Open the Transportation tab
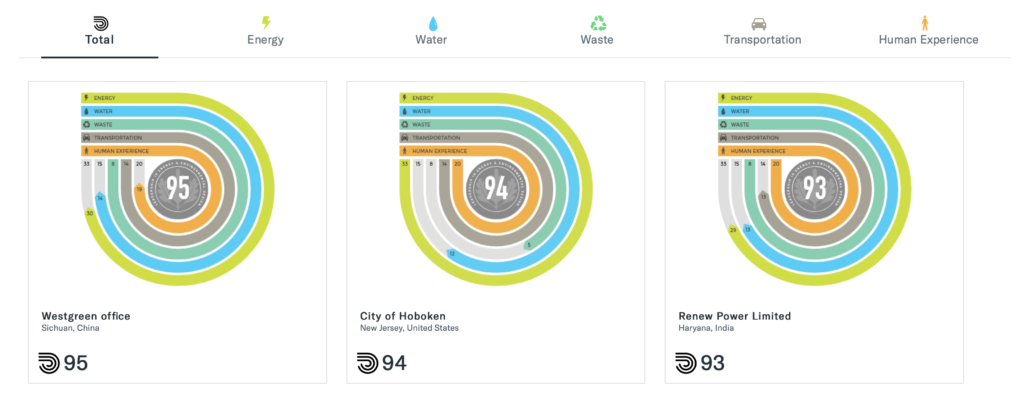1024x397 pixels. [762, 40]
